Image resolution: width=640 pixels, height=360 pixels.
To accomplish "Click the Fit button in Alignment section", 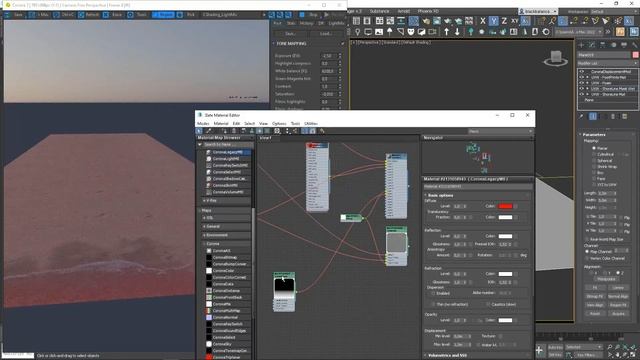I will click(x=595, y=287).
